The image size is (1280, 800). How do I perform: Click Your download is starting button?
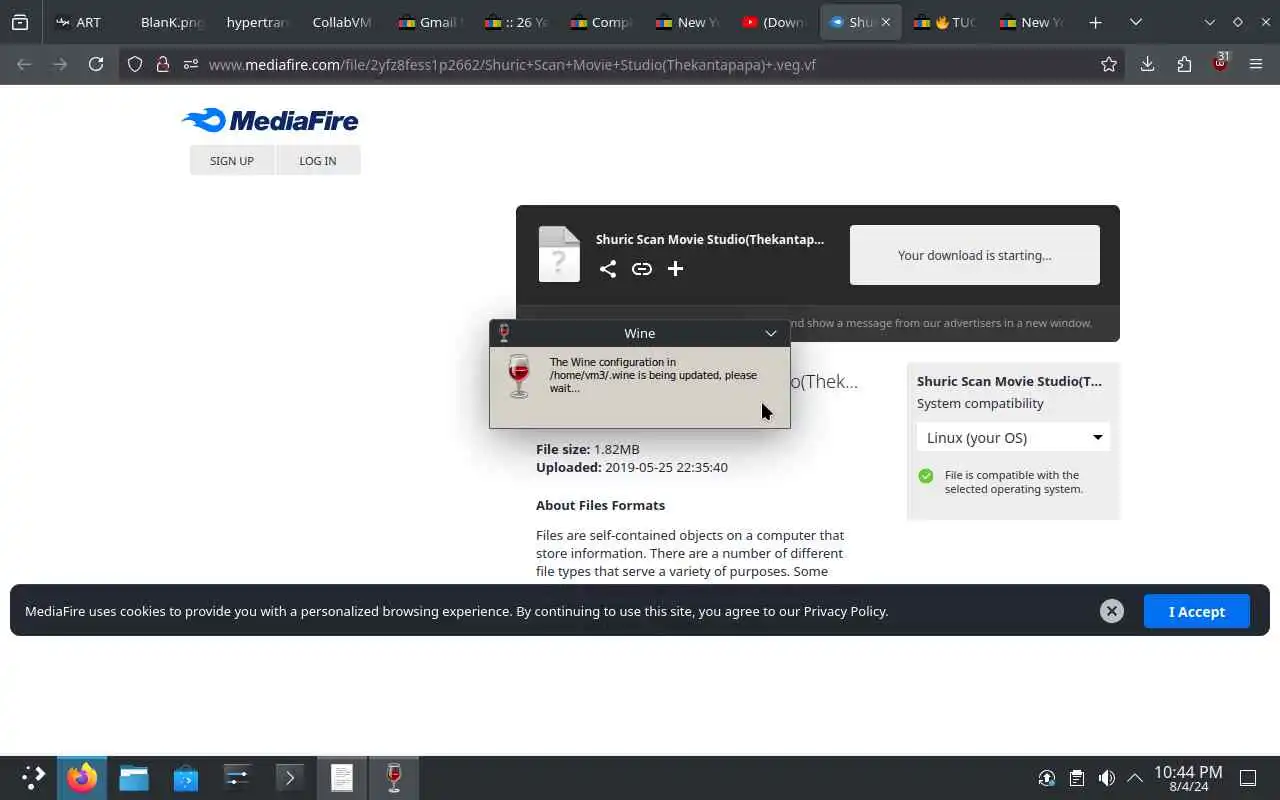point(975,255)
